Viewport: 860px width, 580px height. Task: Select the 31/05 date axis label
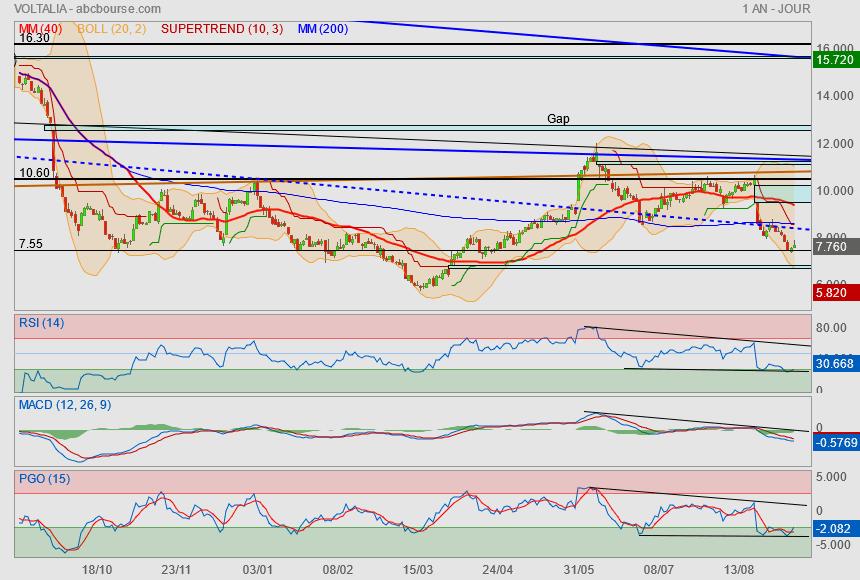point(579,570)
